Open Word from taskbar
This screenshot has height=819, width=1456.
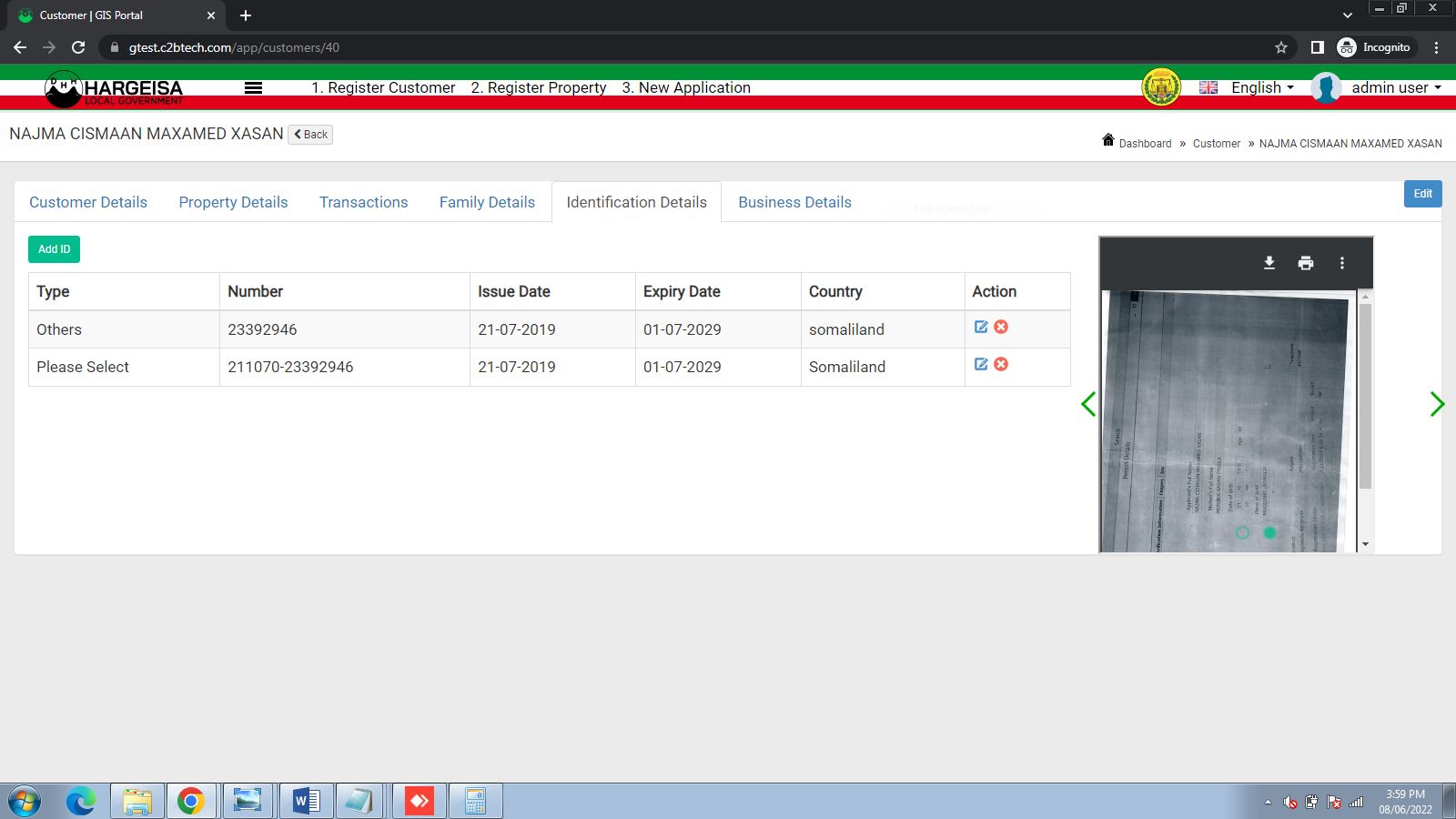307,802
